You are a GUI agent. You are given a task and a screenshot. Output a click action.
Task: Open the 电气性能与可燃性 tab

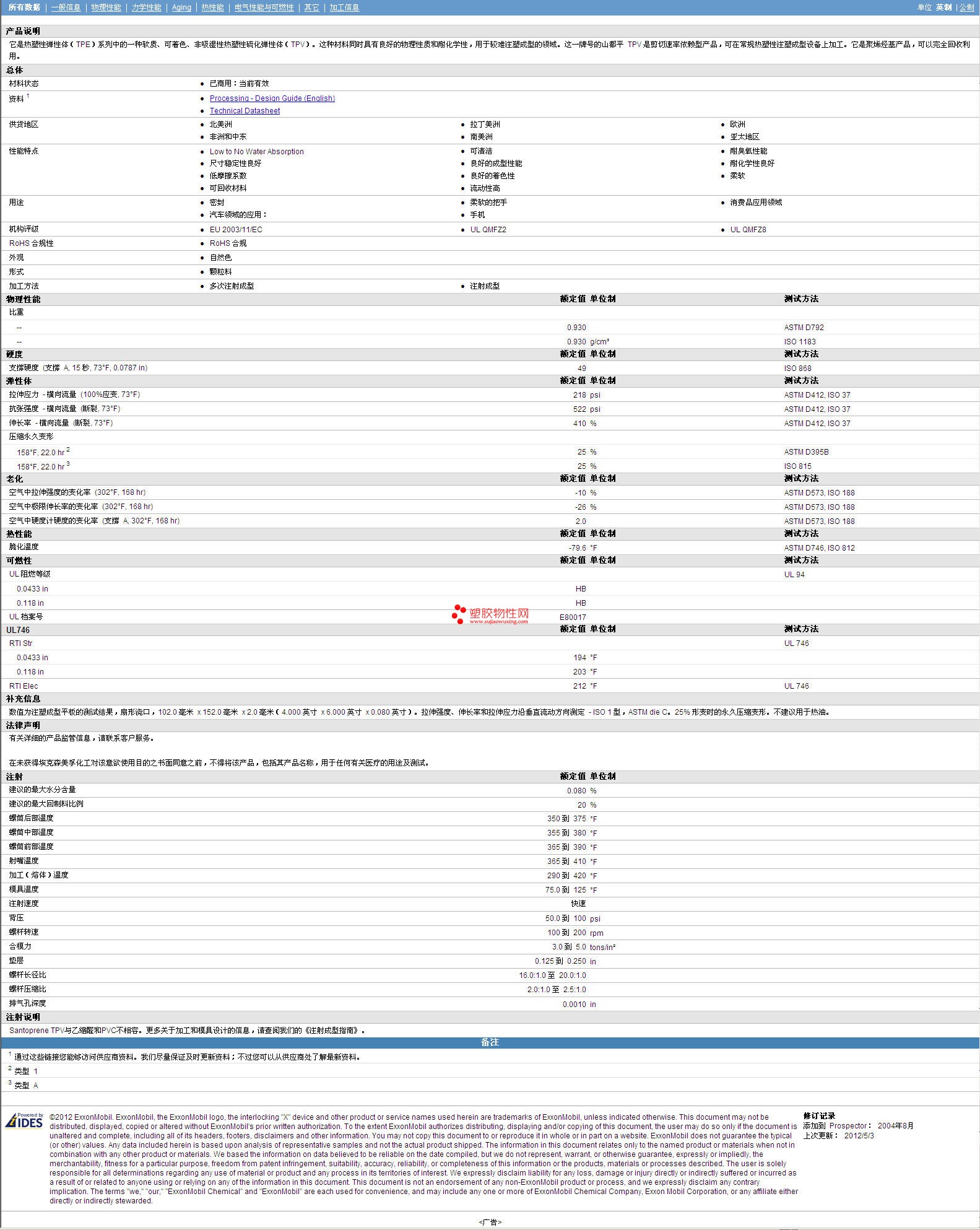(264, 7)
